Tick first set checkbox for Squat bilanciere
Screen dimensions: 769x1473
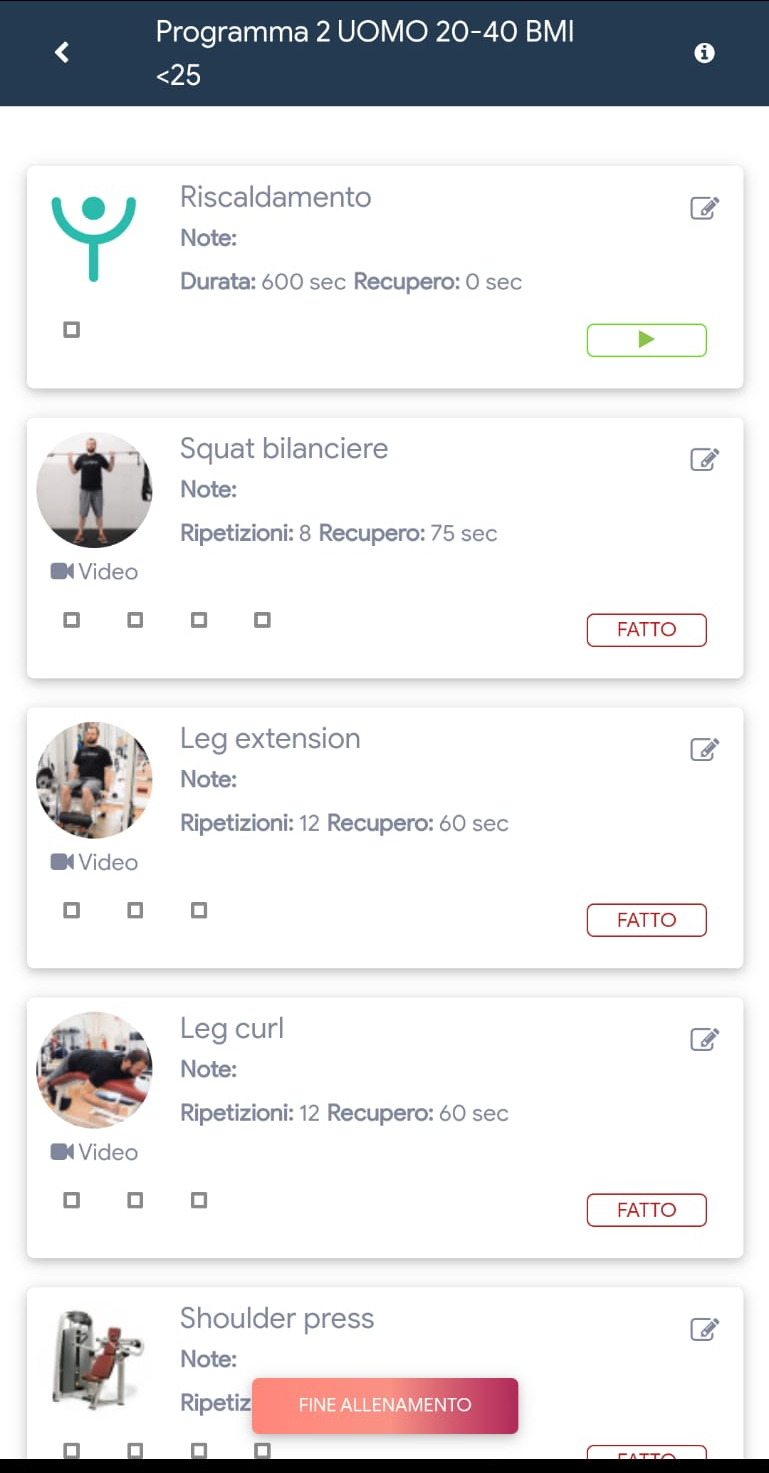pyautogui.click(x=71, y=620)
